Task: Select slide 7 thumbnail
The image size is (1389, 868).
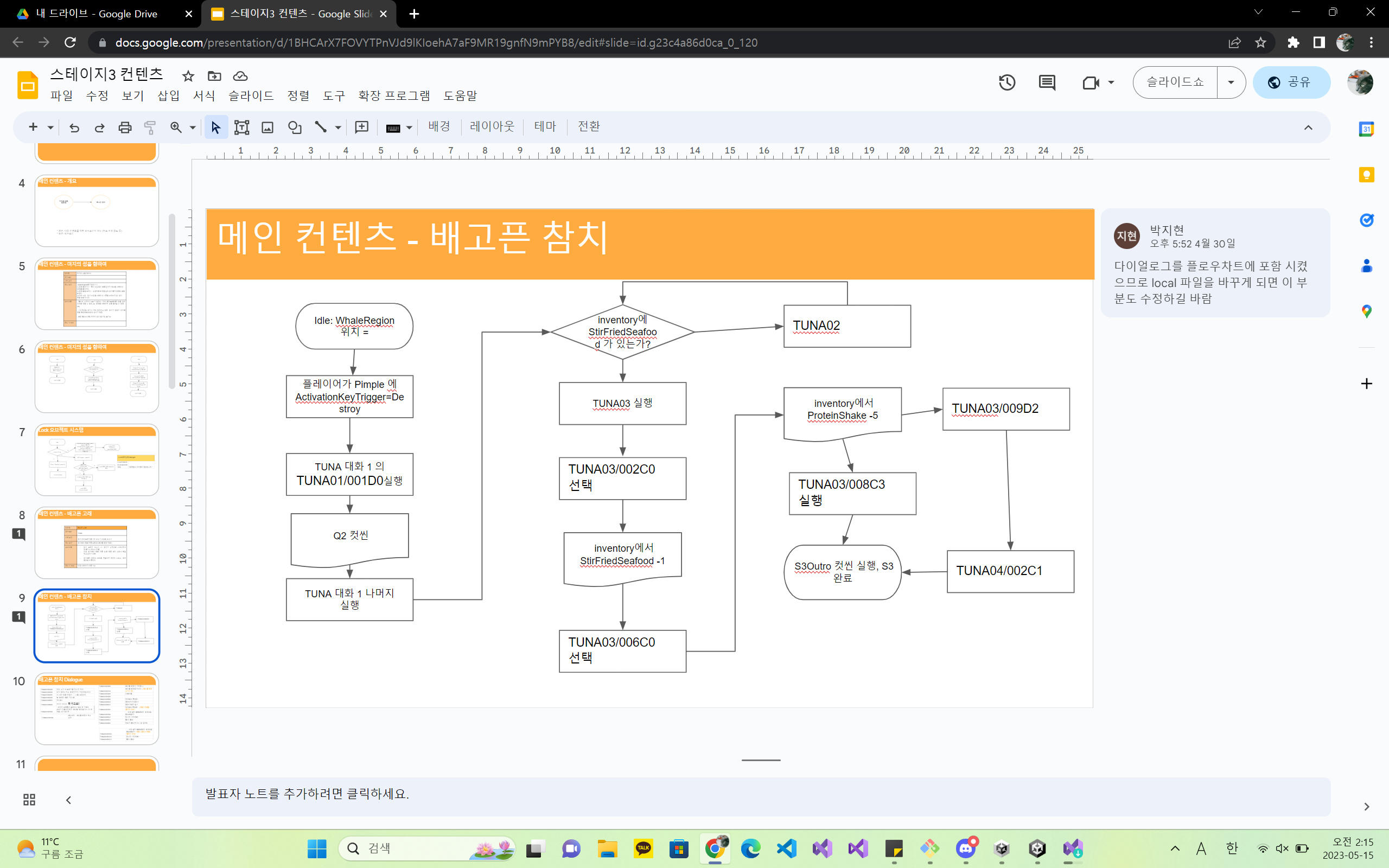Action: 97,460
